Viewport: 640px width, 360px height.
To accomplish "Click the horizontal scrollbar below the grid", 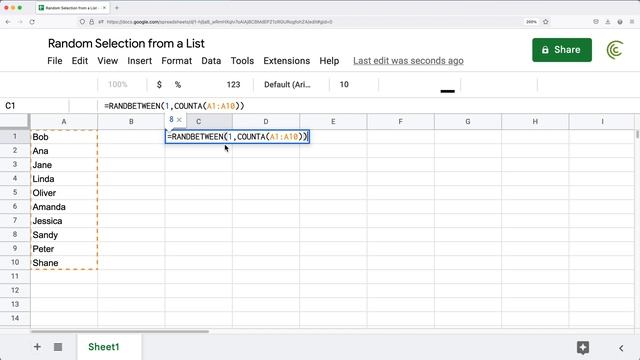I will (x=120, y=331).
